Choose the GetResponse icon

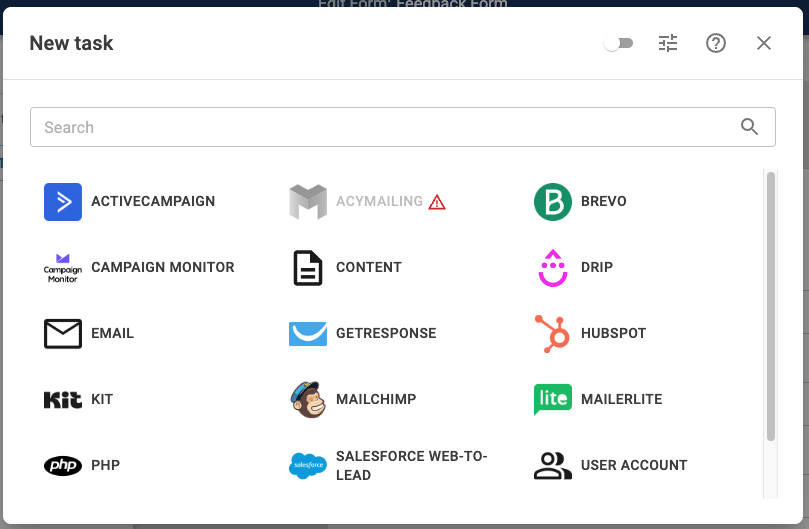(x=307, y=333)
